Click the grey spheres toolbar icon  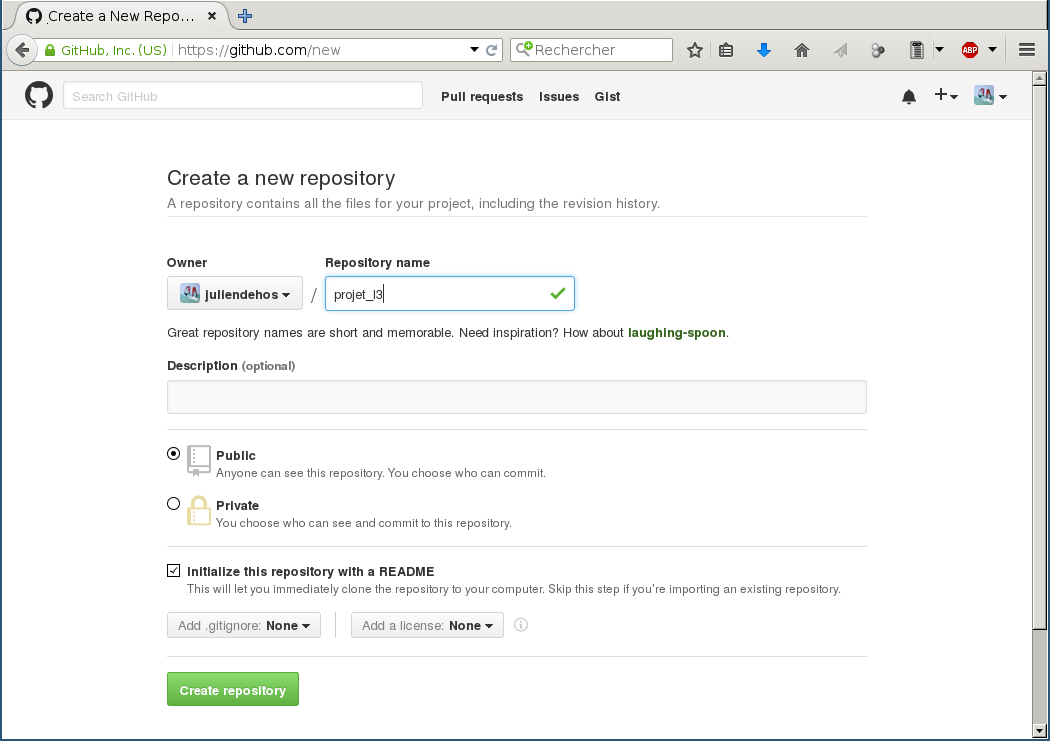click(877, 50)
